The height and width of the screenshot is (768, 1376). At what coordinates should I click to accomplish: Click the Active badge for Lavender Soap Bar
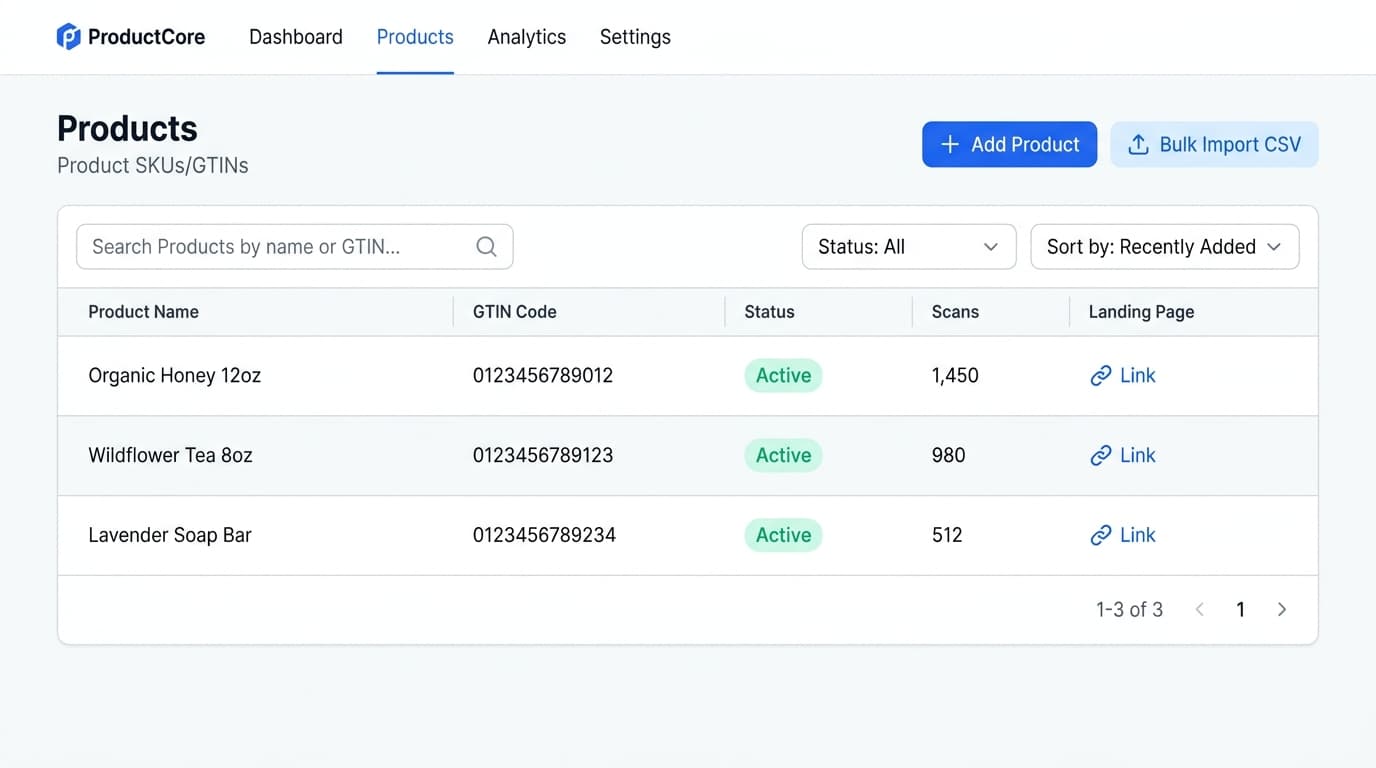pos(783,535)
